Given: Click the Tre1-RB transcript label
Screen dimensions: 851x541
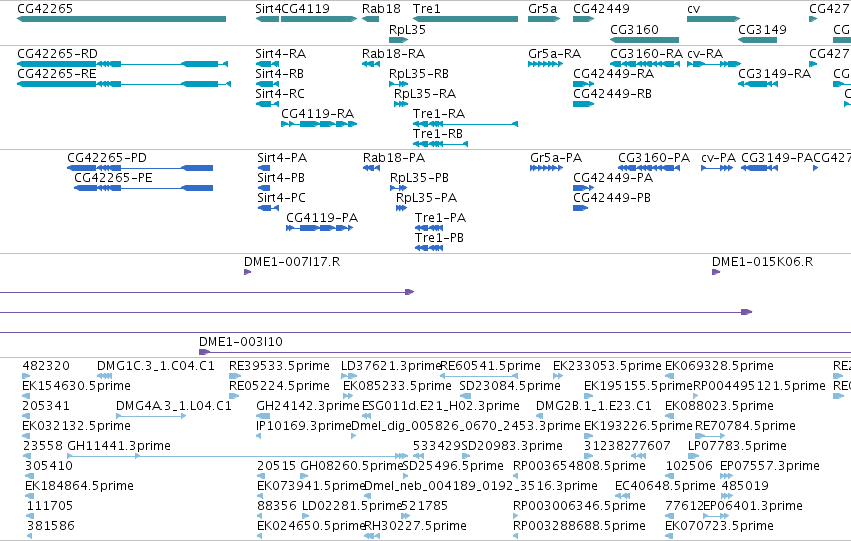Looking at the screenshot, I should click(x=438, y=134).
